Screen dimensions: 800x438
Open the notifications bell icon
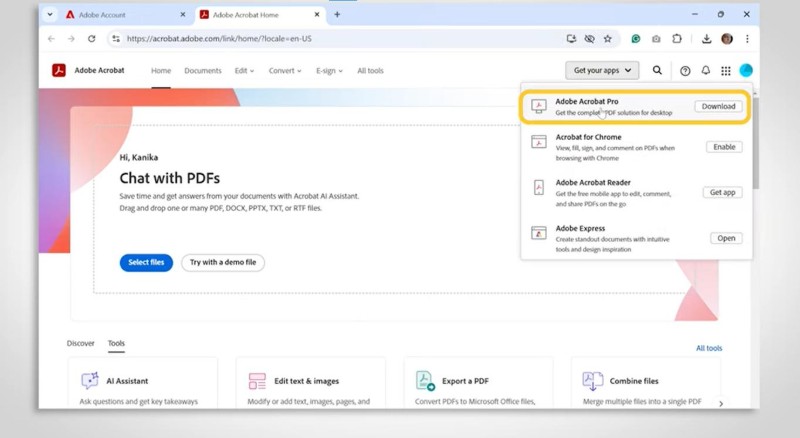point(706,70)
